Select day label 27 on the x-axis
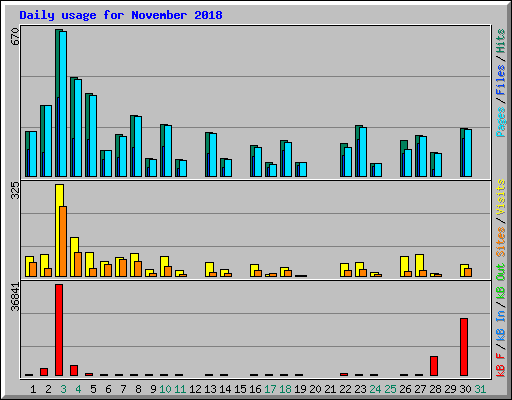This screenshot has width=512, height=400. click(420, 389)
